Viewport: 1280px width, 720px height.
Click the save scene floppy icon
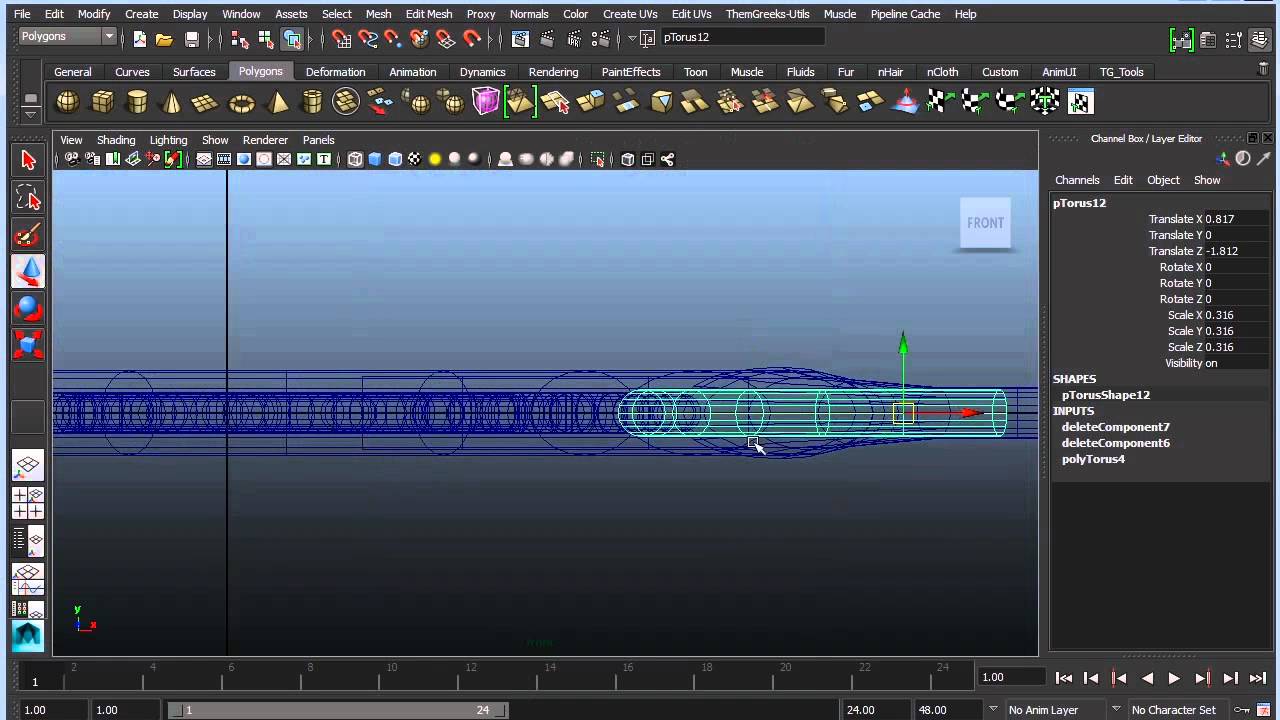click(x=192, y=39)
